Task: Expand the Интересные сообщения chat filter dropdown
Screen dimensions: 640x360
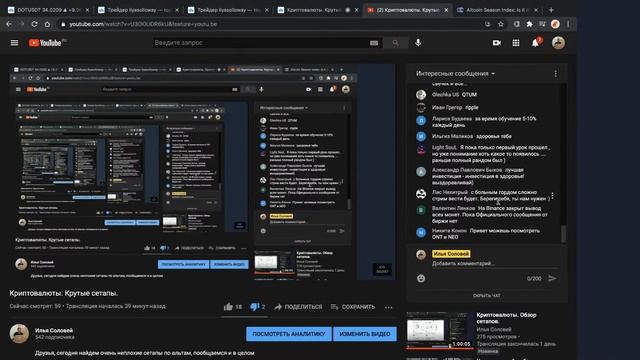Action: (x=456, y=73)
